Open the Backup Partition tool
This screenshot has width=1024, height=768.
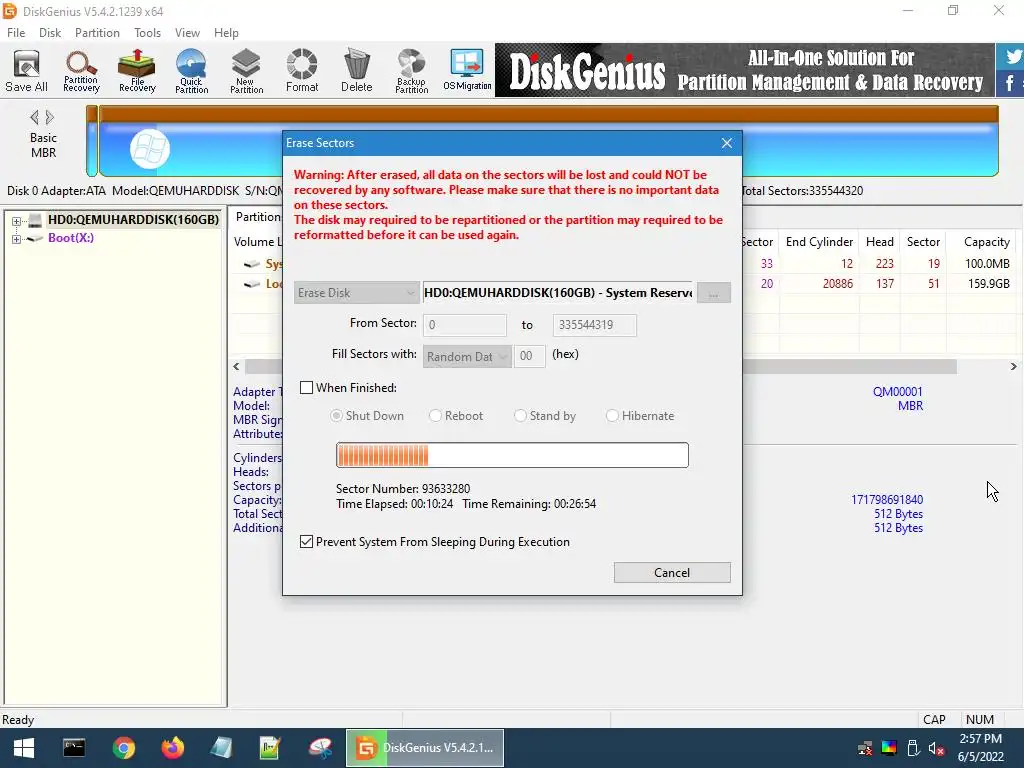pyautogui.click(x=411, y=70)
